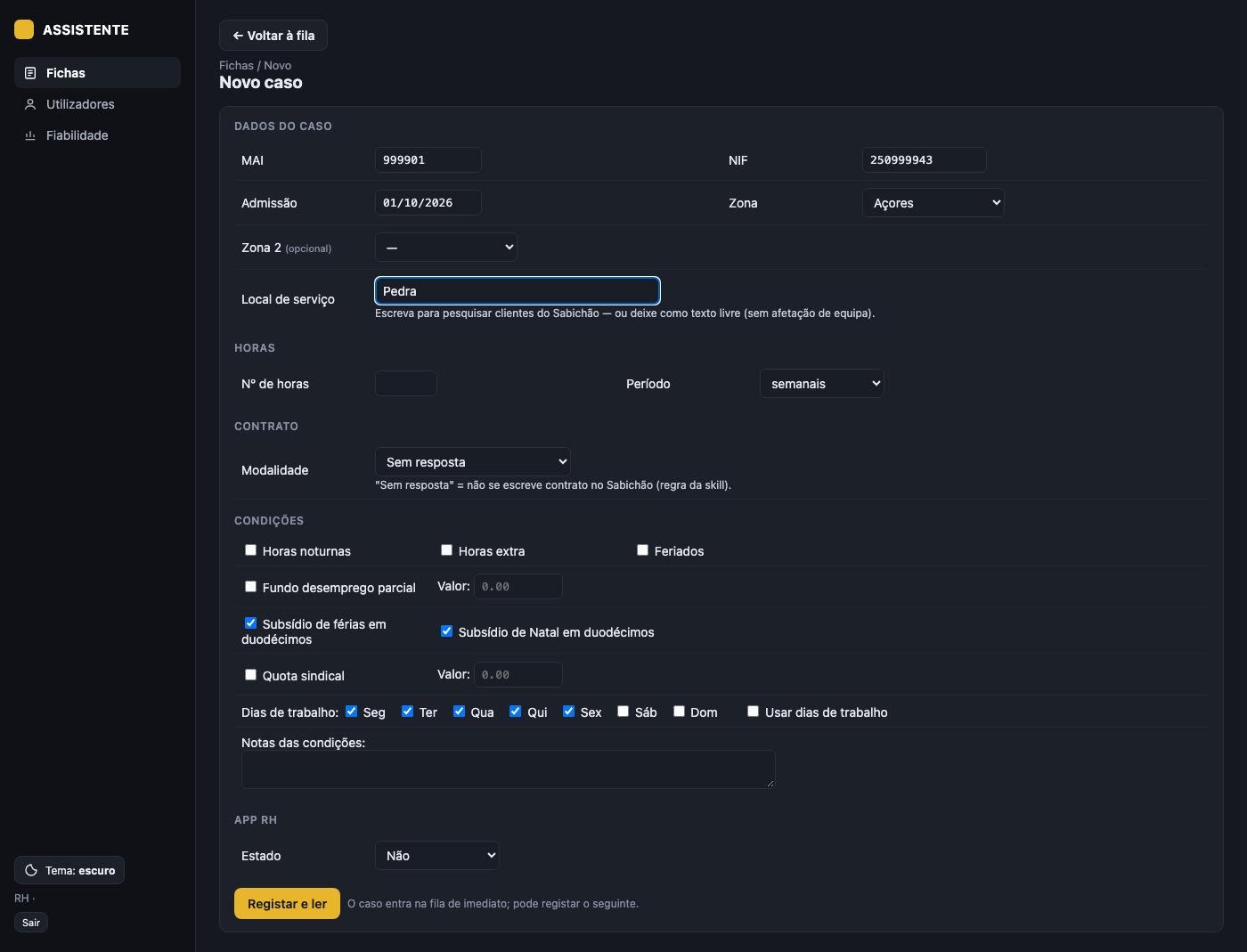Open the Período semanais dropdown
The image size is (1247, 952).
pos(822,384)
